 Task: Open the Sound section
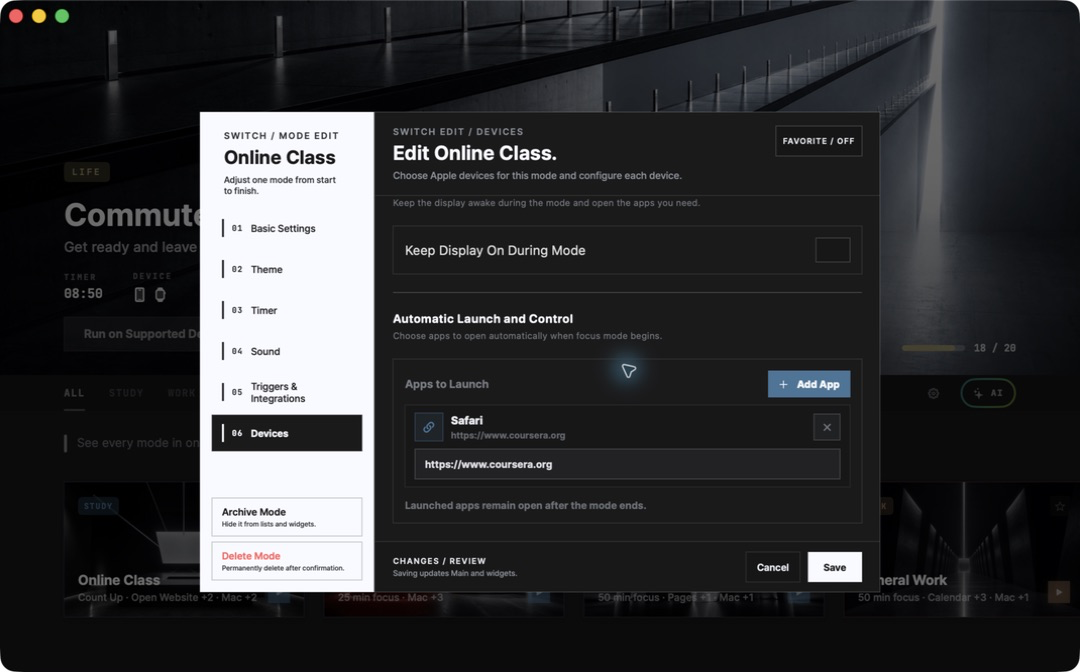287,351
